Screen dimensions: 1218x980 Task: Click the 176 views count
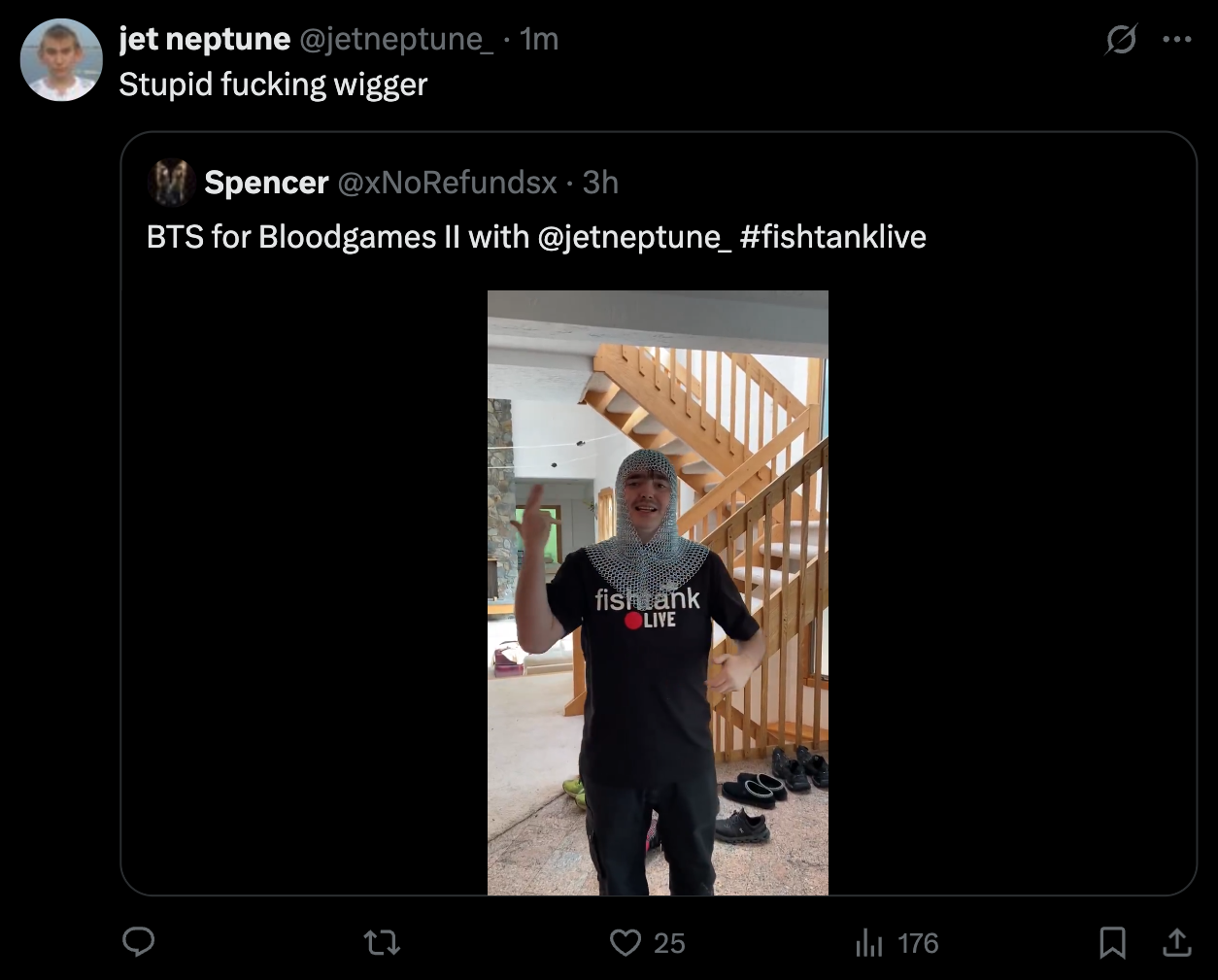coord(917,943)
